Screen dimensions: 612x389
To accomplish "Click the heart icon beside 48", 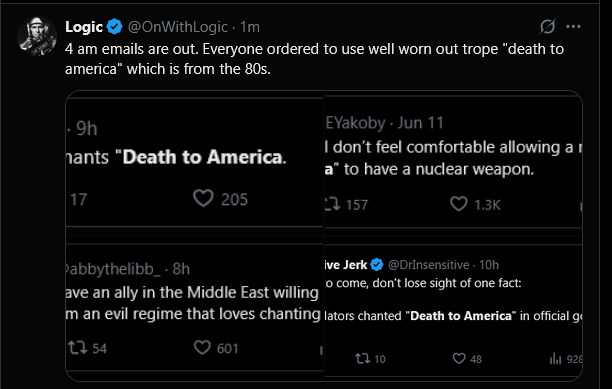I will click(459, 358).
